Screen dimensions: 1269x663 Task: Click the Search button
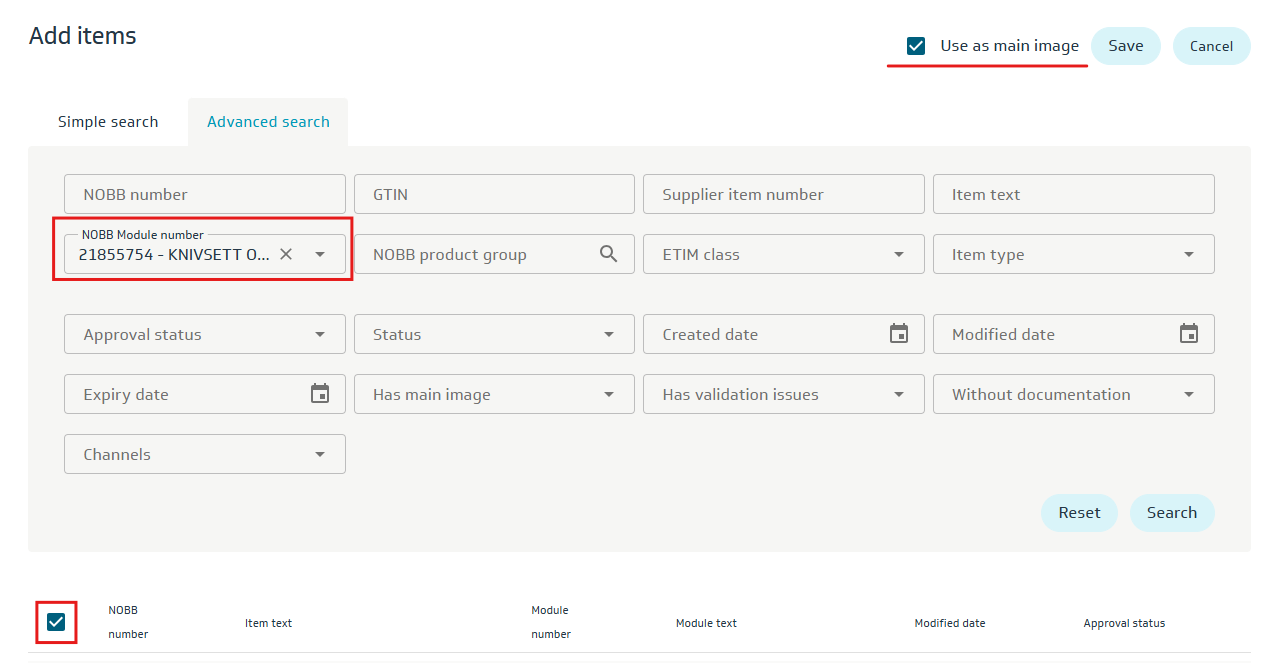point(1171,513)
